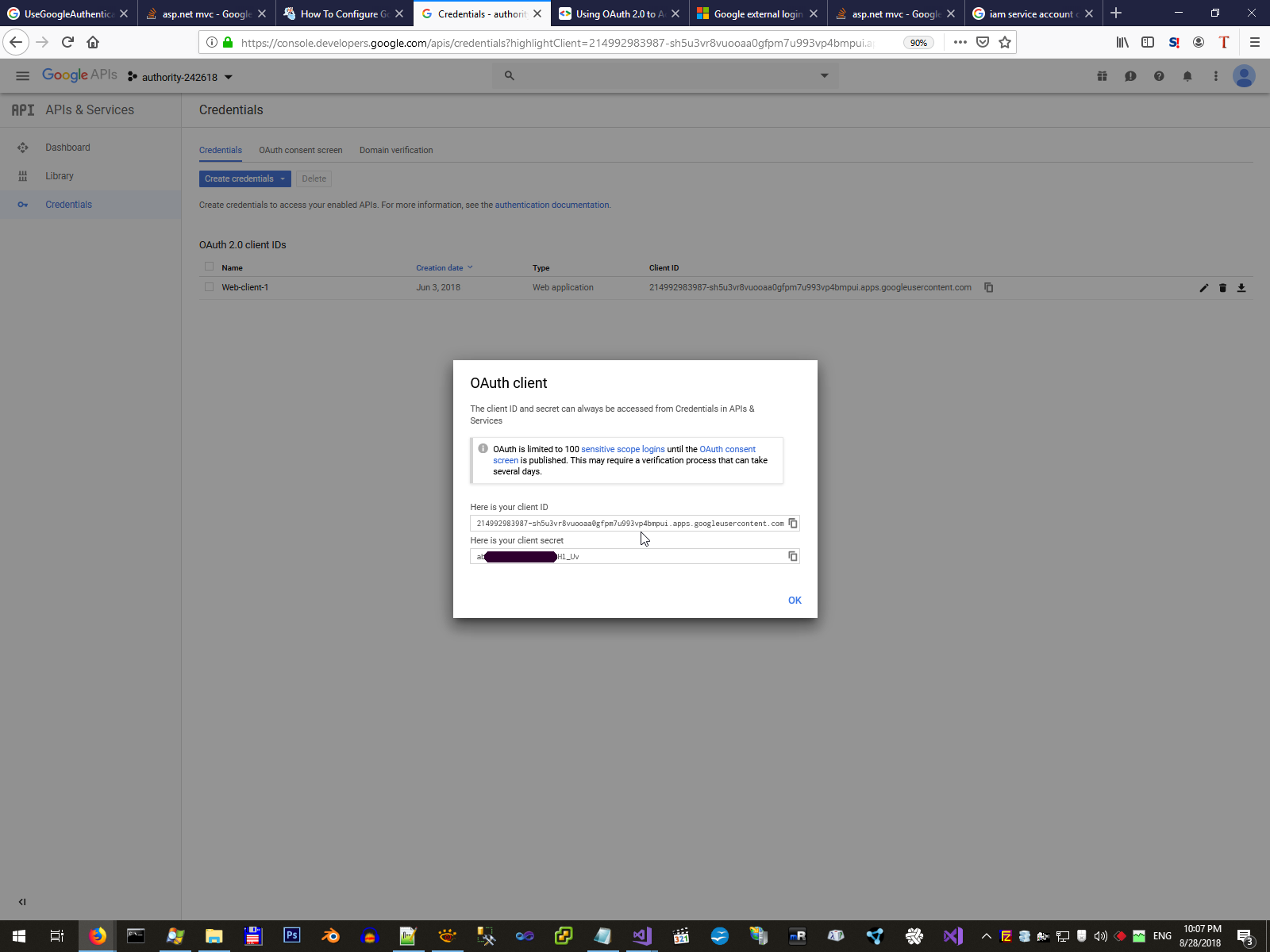Open the Firefox application menu
1270x952 pixels.
(1254, 42)
